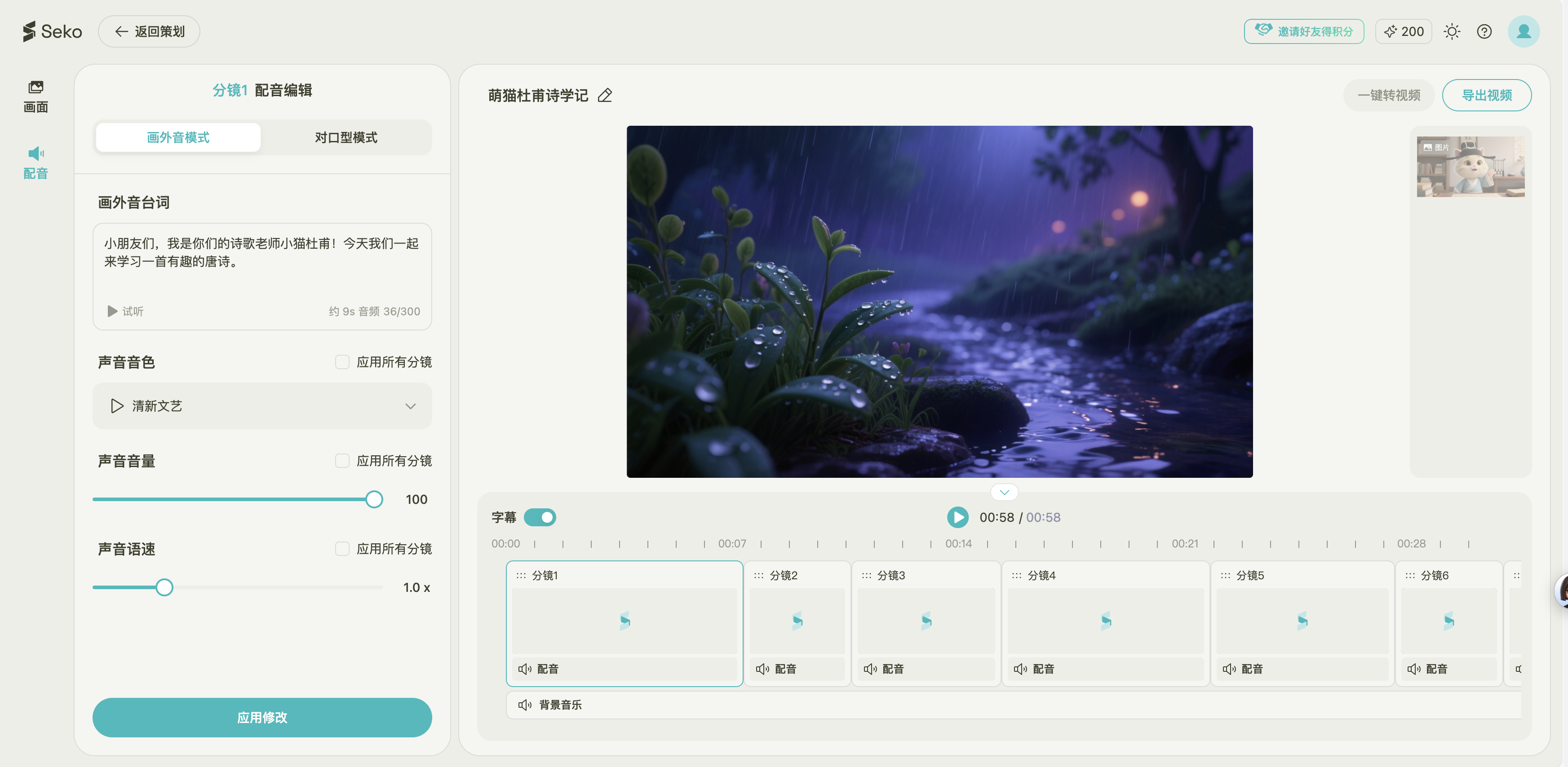Click the 分镜5 drag handle dots
Image resolution: width=1568 pixels, height=767 pixels.
1225,575
